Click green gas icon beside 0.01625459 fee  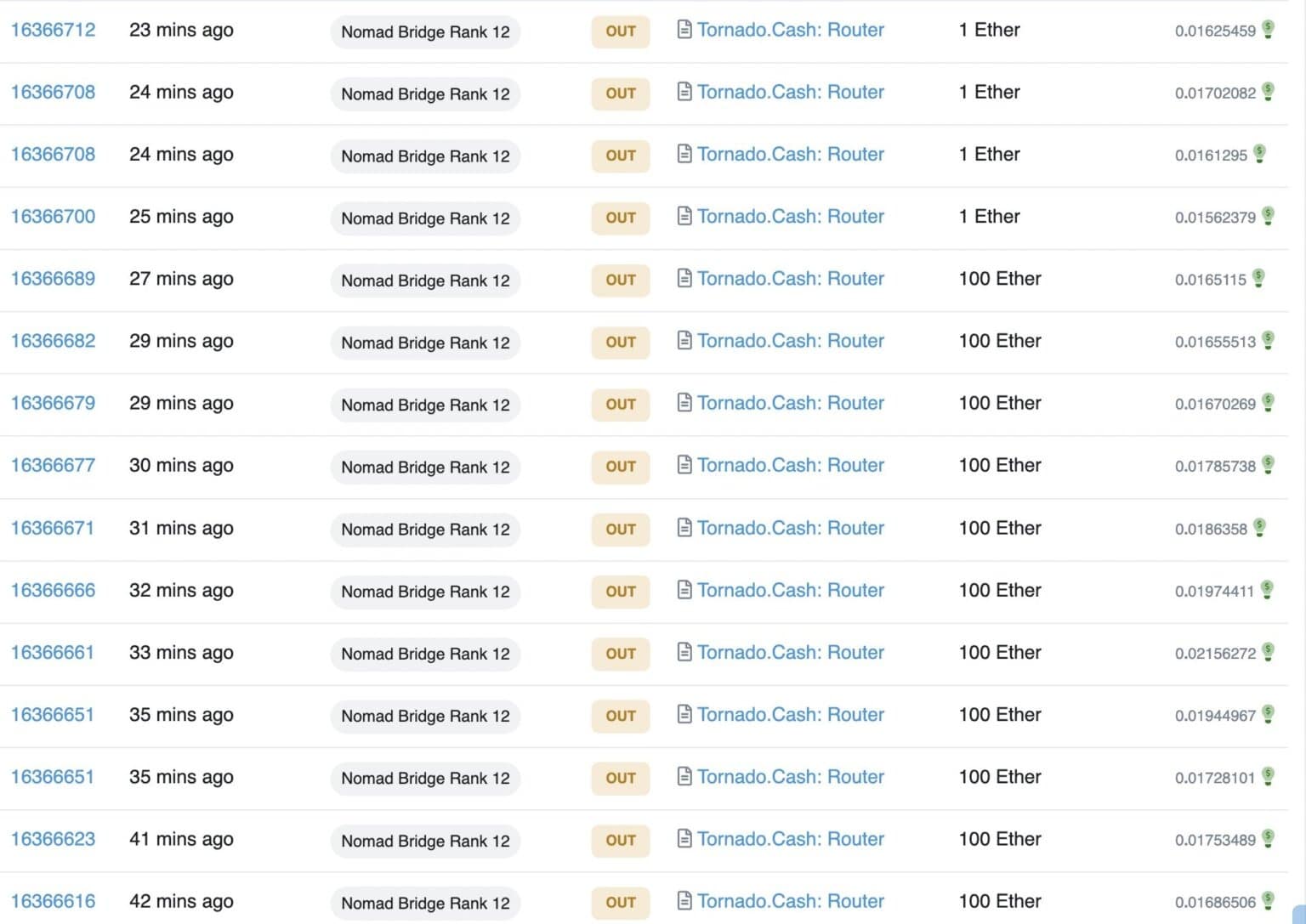[1268, 30]
